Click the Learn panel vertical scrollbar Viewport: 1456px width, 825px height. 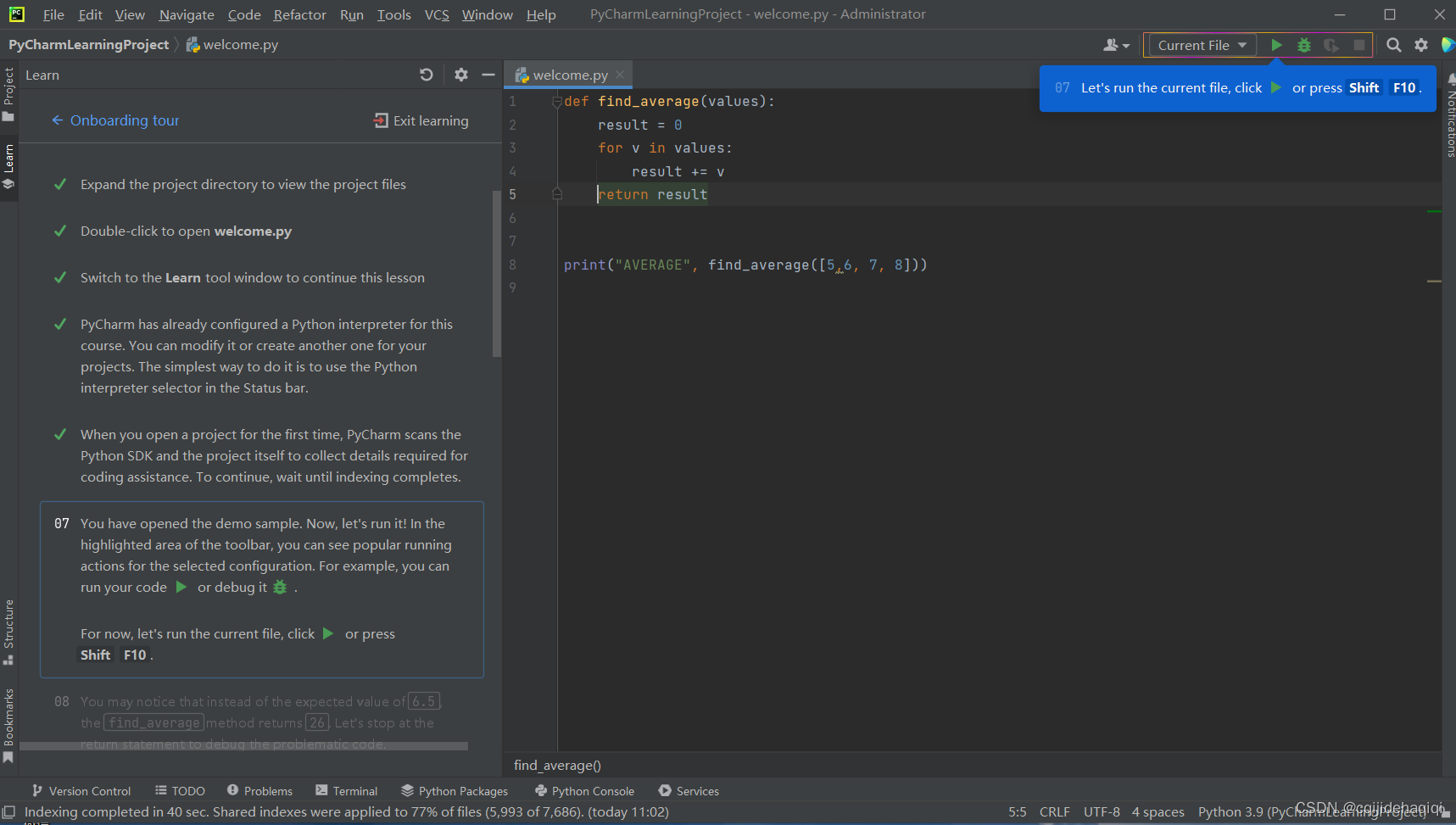coord(496,254)
